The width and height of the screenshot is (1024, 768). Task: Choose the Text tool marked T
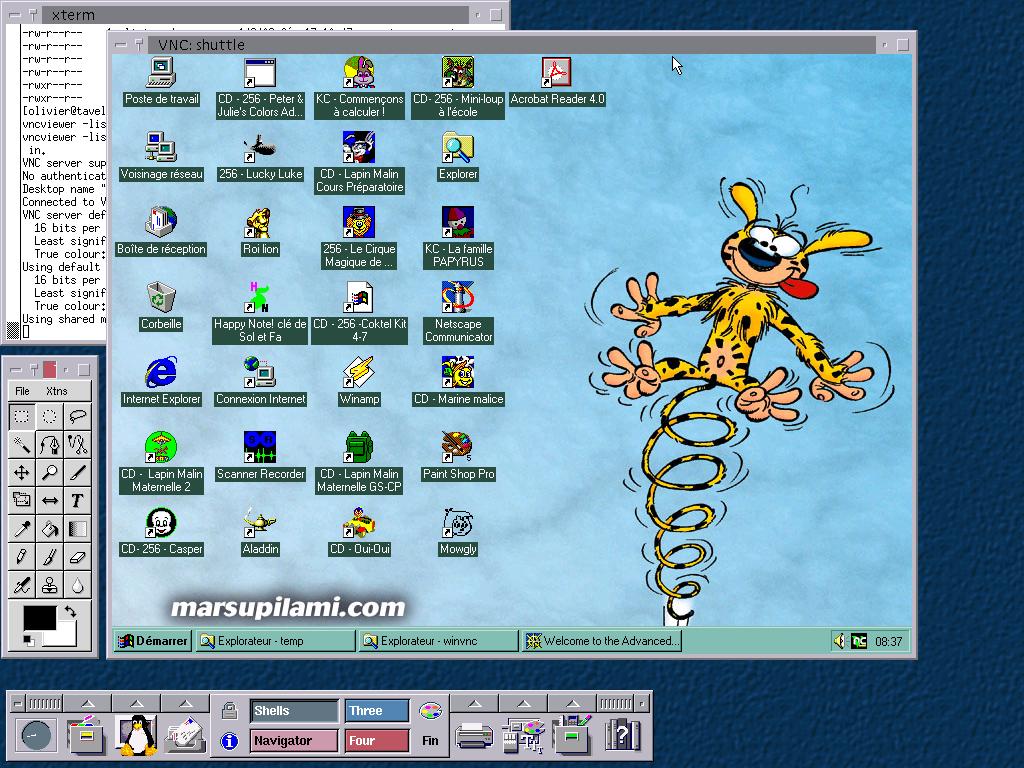tap(77, 501)
